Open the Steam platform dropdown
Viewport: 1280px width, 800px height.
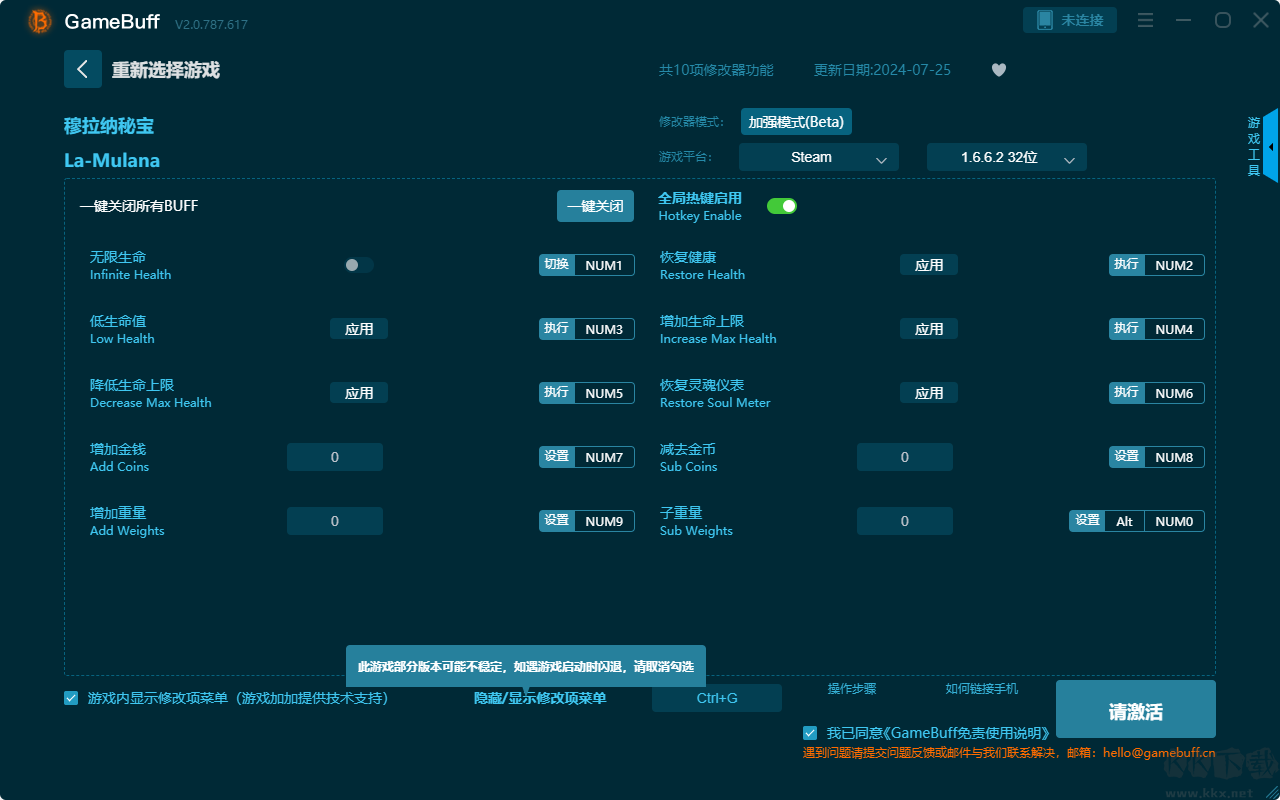(819, 157)
